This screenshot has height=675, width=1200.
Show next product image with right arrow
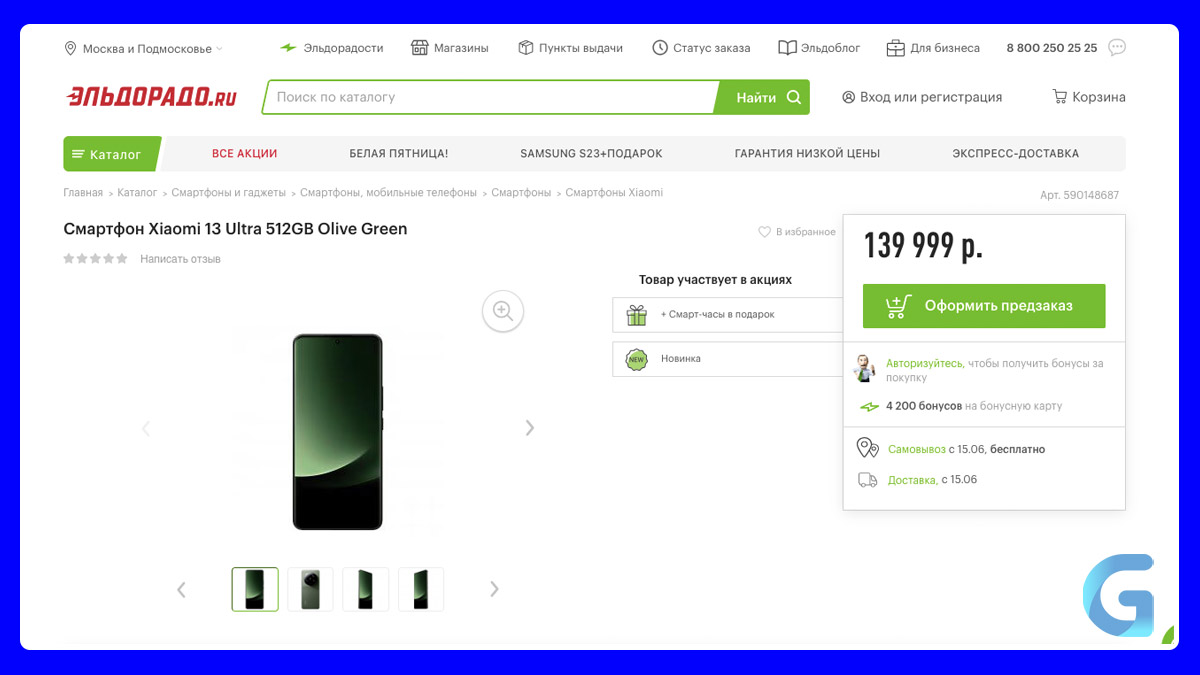click(530, 428)
